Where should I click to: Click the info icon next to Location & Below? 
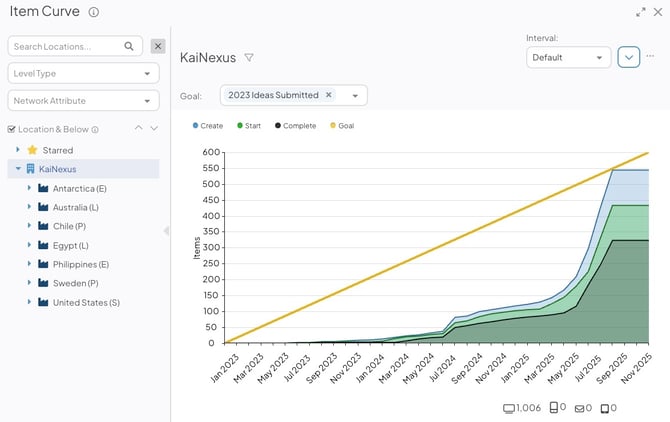[x=95, y=129]
